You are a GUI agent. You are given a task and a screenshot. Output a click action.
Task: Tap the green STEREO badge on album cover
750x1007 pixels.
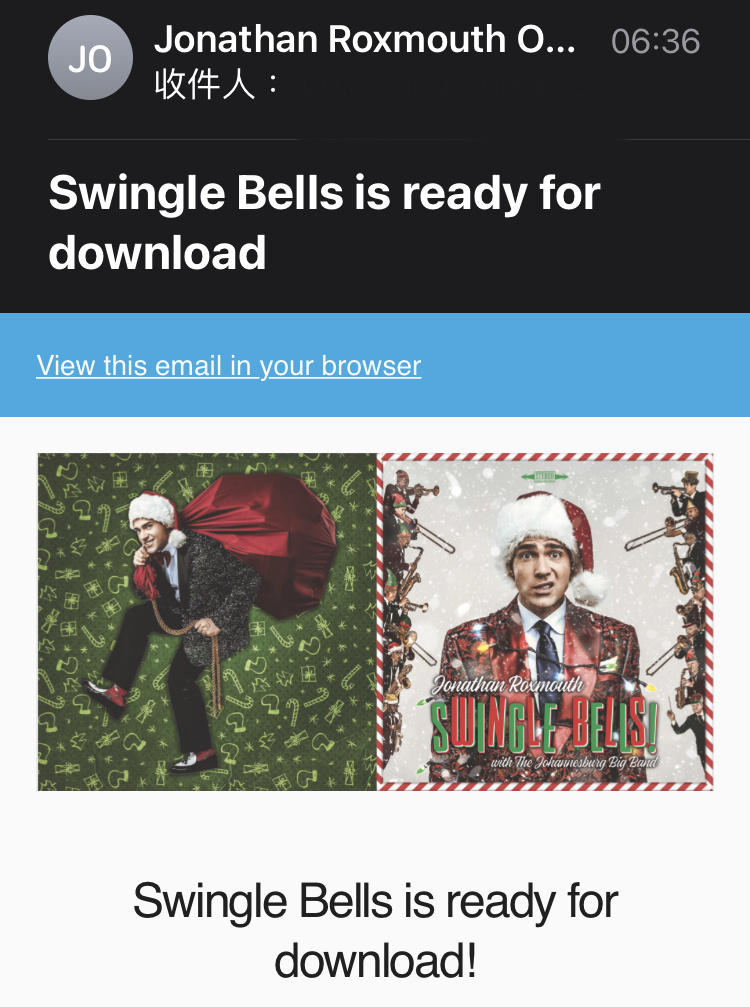pyautogui.click(x=544, y=477)
